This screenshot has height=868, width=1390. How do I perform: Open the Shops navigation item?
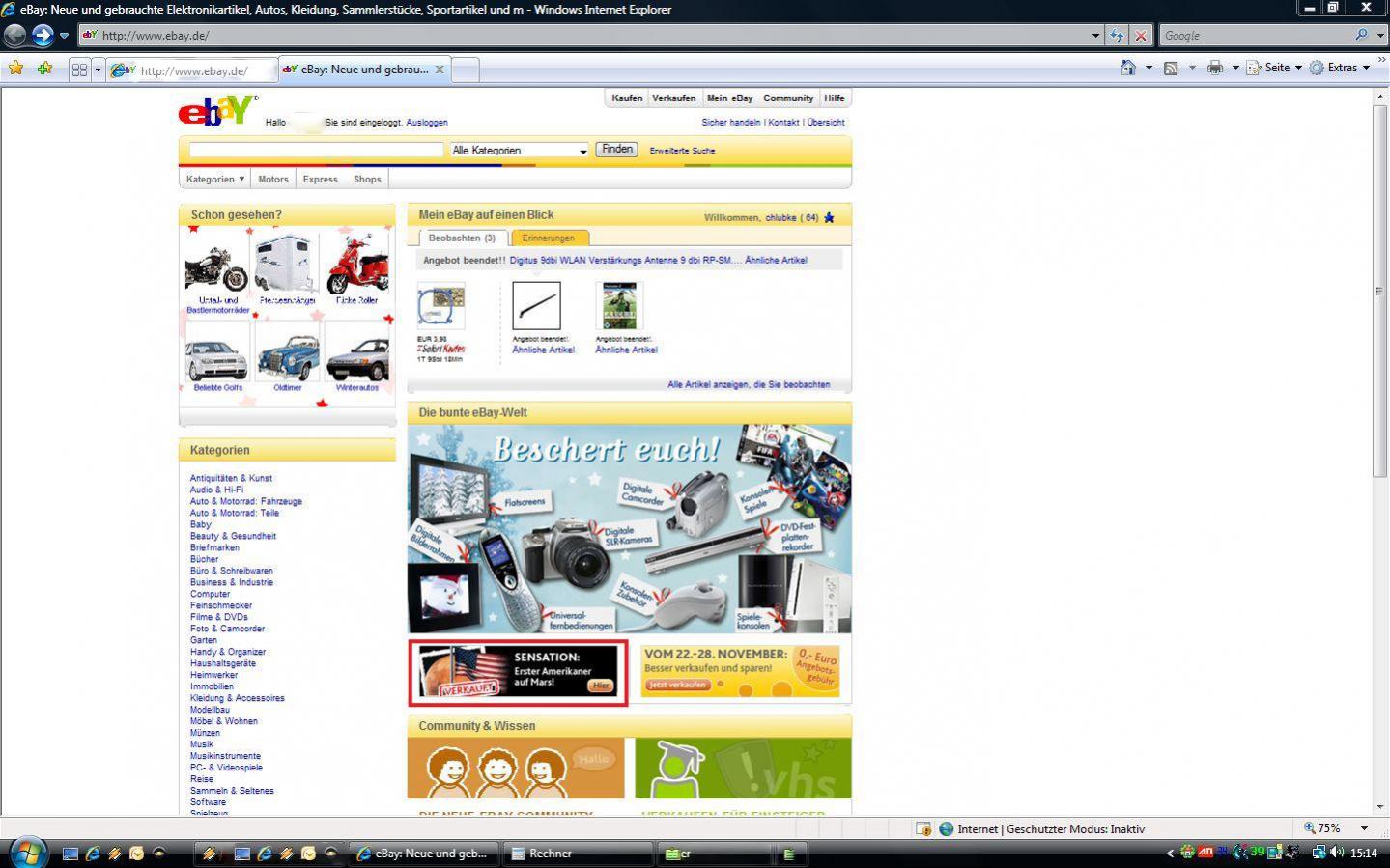click(x=367, y=179)
